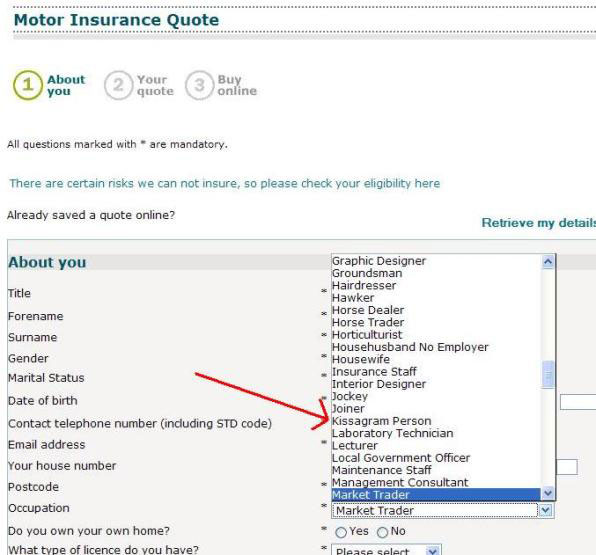The width and height of the screenshot is (596, 555).
Task: Click the house number input field
Action: point(567,467)
